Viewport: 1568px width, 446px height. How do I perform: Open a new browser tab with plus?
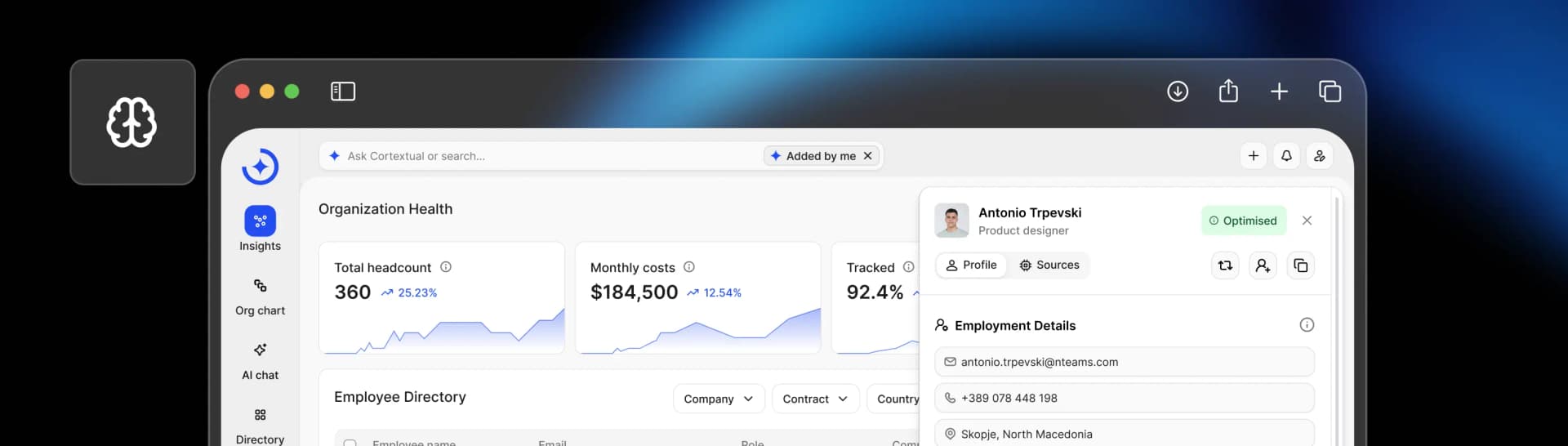1279,91
